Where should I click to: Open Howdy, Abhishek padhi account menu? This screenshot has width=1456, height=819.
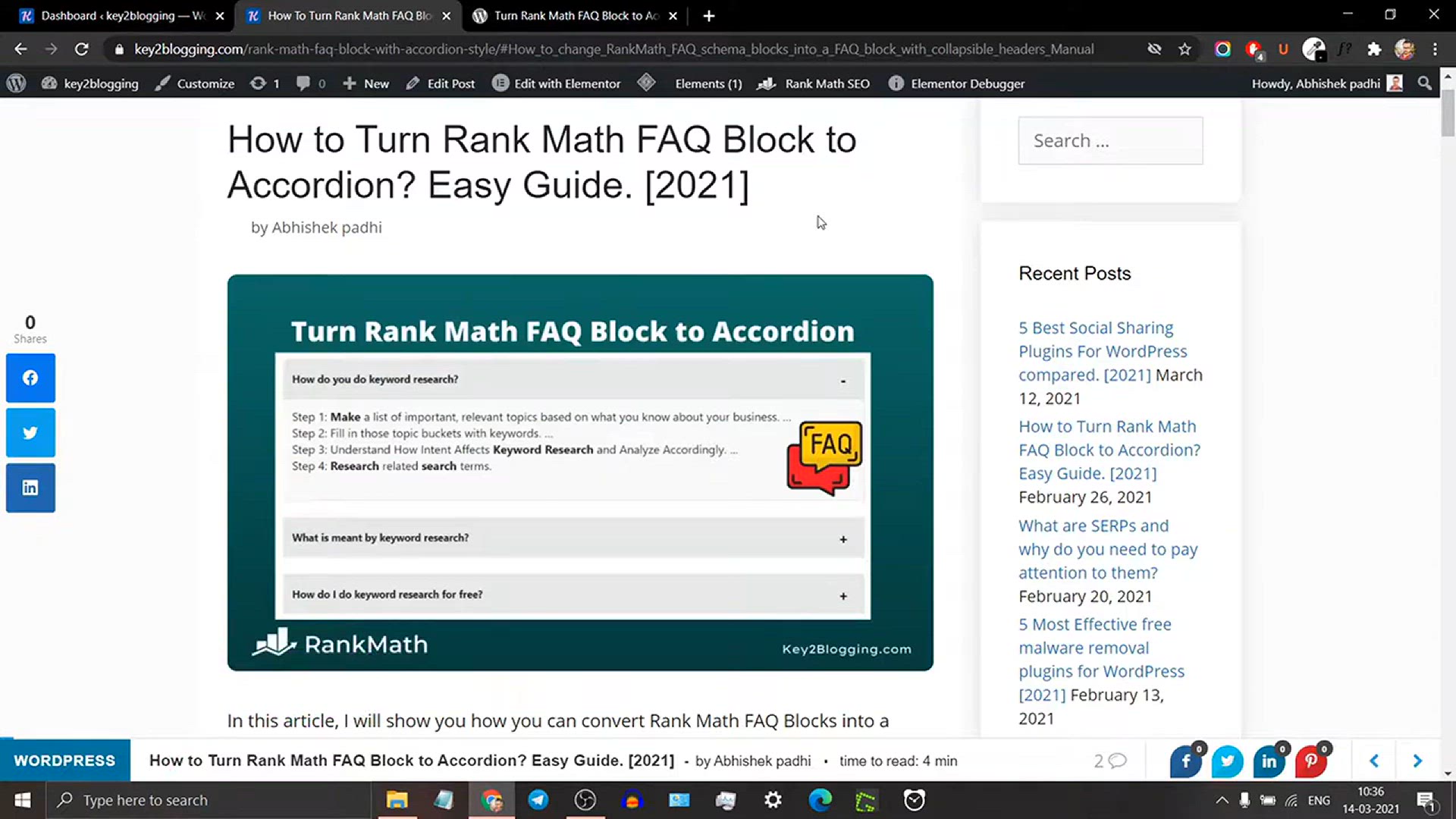[1326, 83]
